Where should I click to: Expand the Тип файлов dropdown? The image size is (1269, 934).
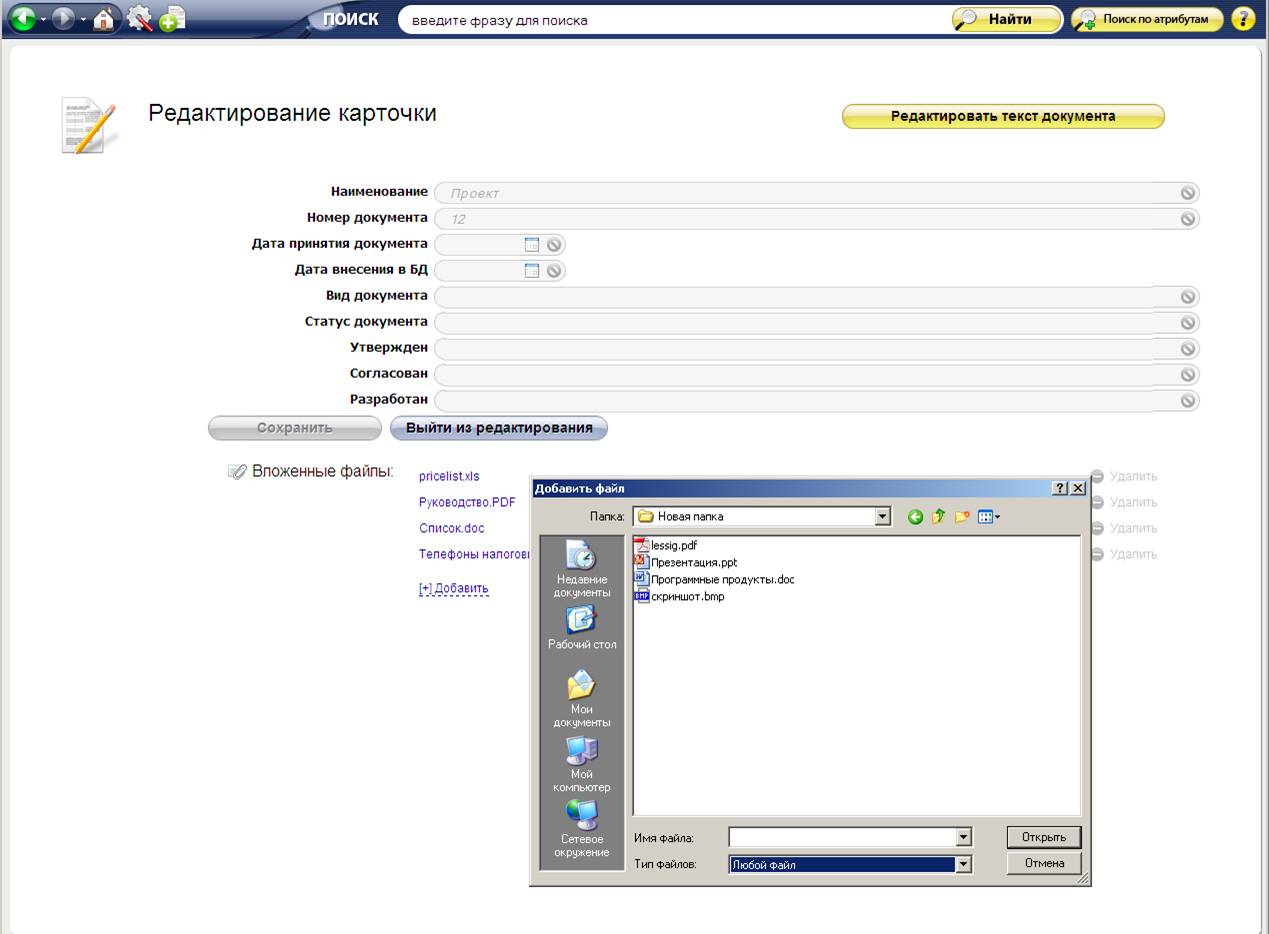[964, 865]
